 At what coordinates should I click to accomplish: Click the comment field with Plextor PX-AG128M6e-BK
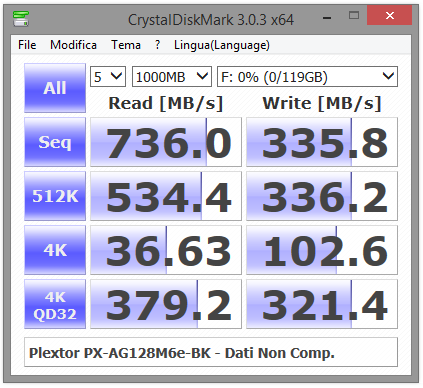click(211, 352)
